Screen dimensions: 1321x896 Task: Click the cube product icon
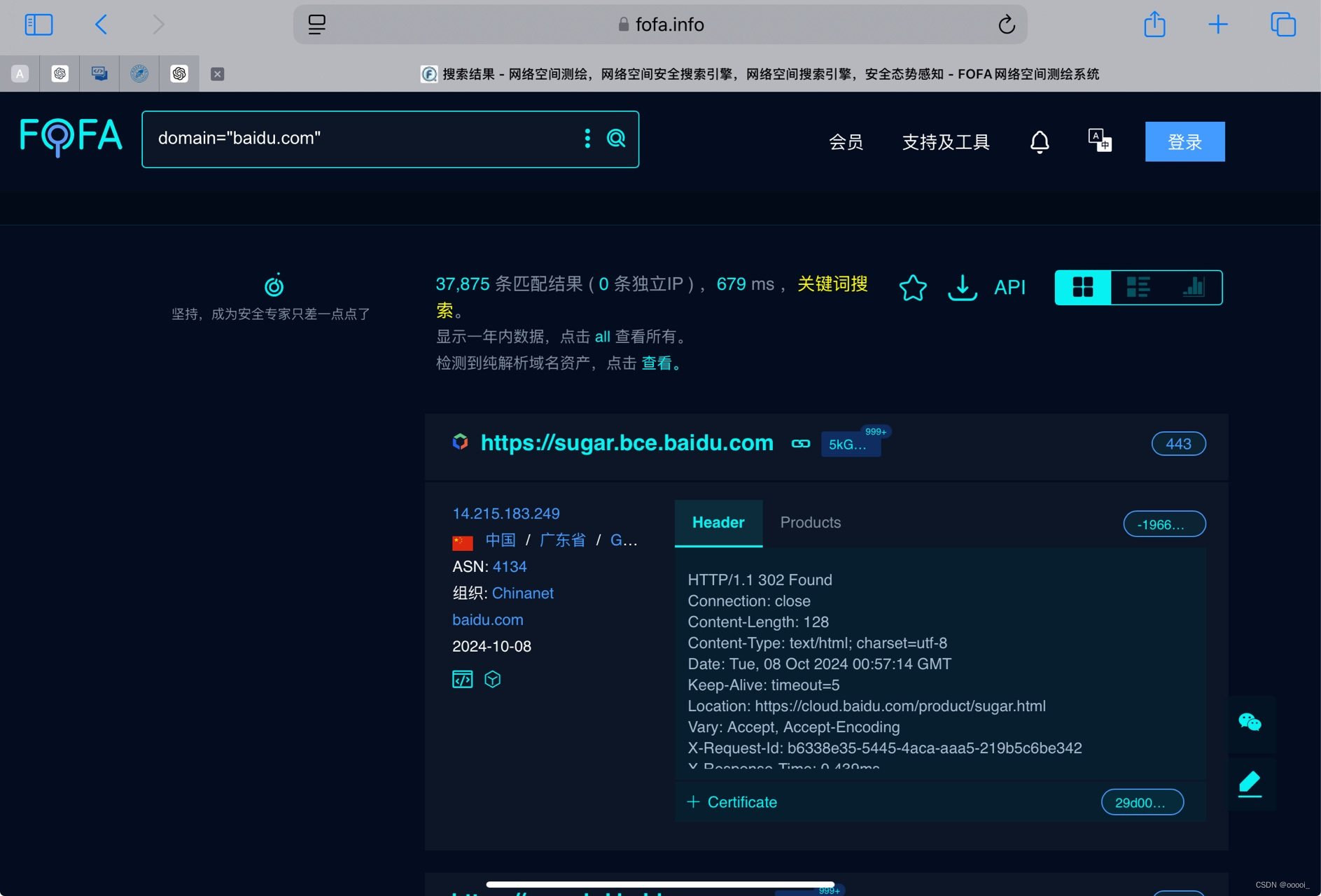[x=493, y=679]
